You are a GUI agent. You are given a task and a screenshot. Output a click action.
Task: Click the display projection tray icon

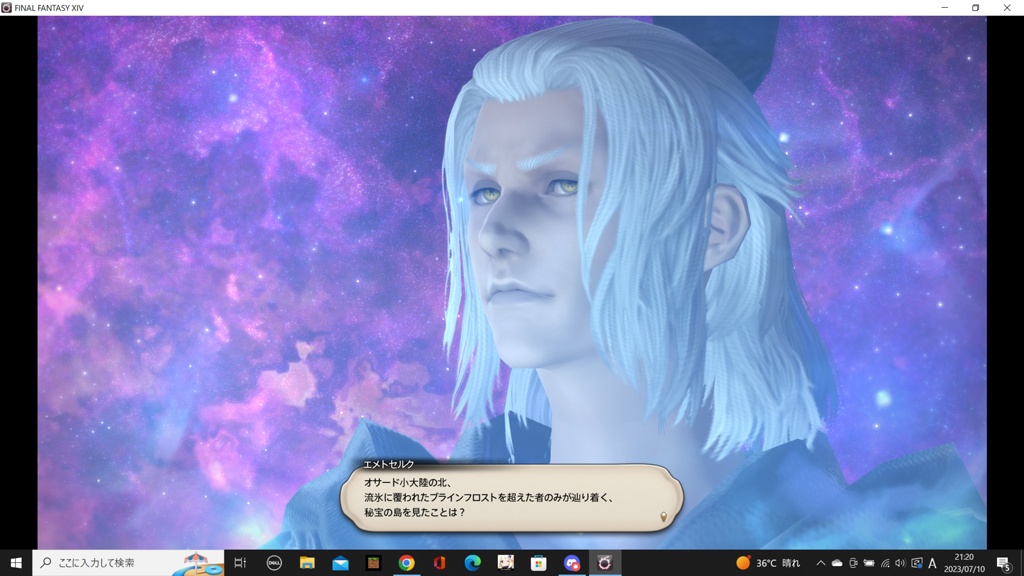pyautogui.click(x=917, y=563)
